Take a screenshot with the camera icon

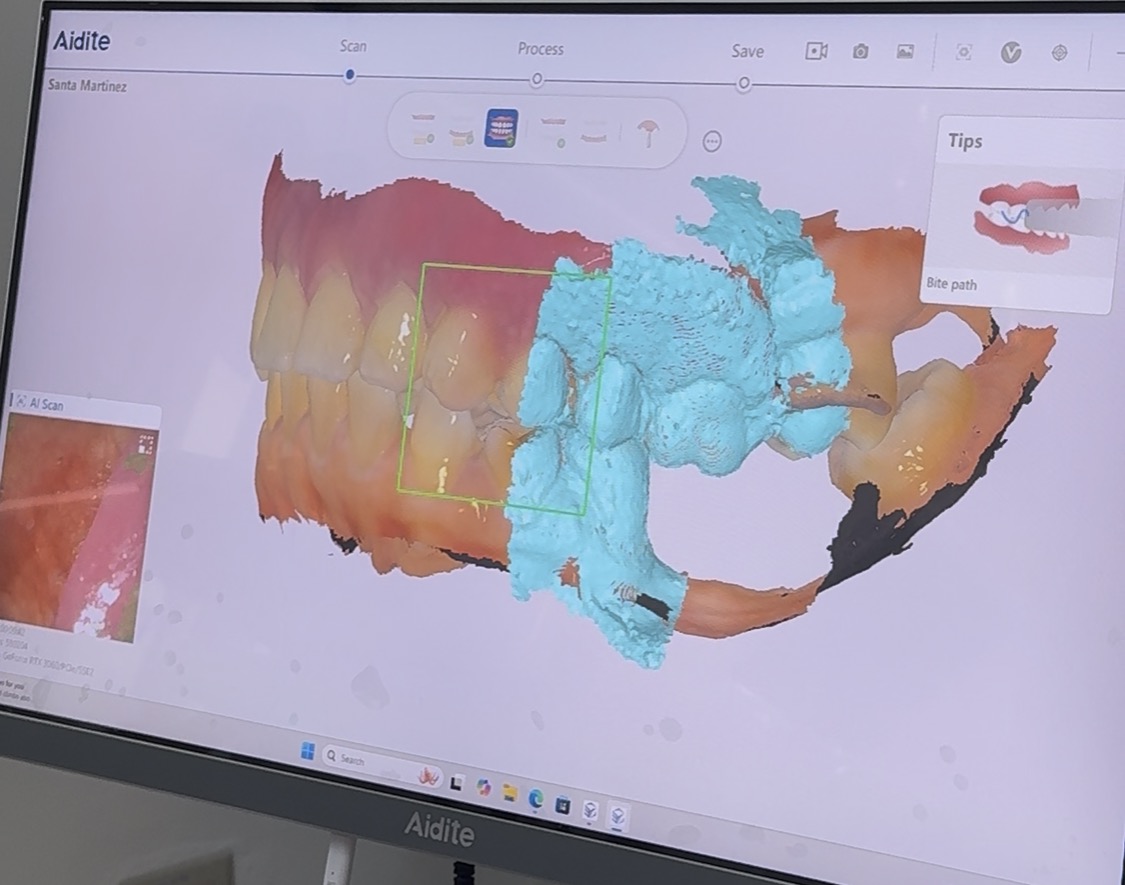click(x=860, y=52)
